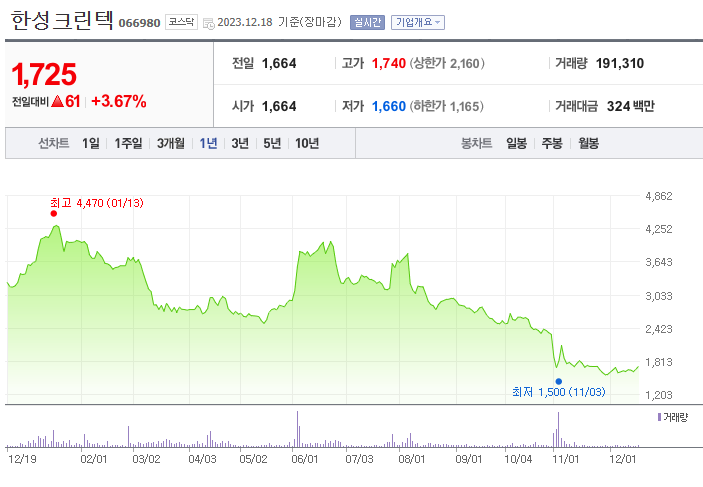Click the 3,033 price axis label
Screen dimensions: 703x487
[x=659, y=296]
